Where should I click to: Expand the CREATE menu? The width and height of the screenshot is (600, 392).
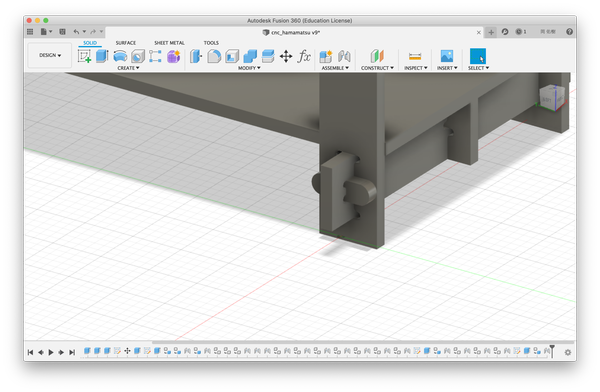pyautogui.click(x=128, y=68)
